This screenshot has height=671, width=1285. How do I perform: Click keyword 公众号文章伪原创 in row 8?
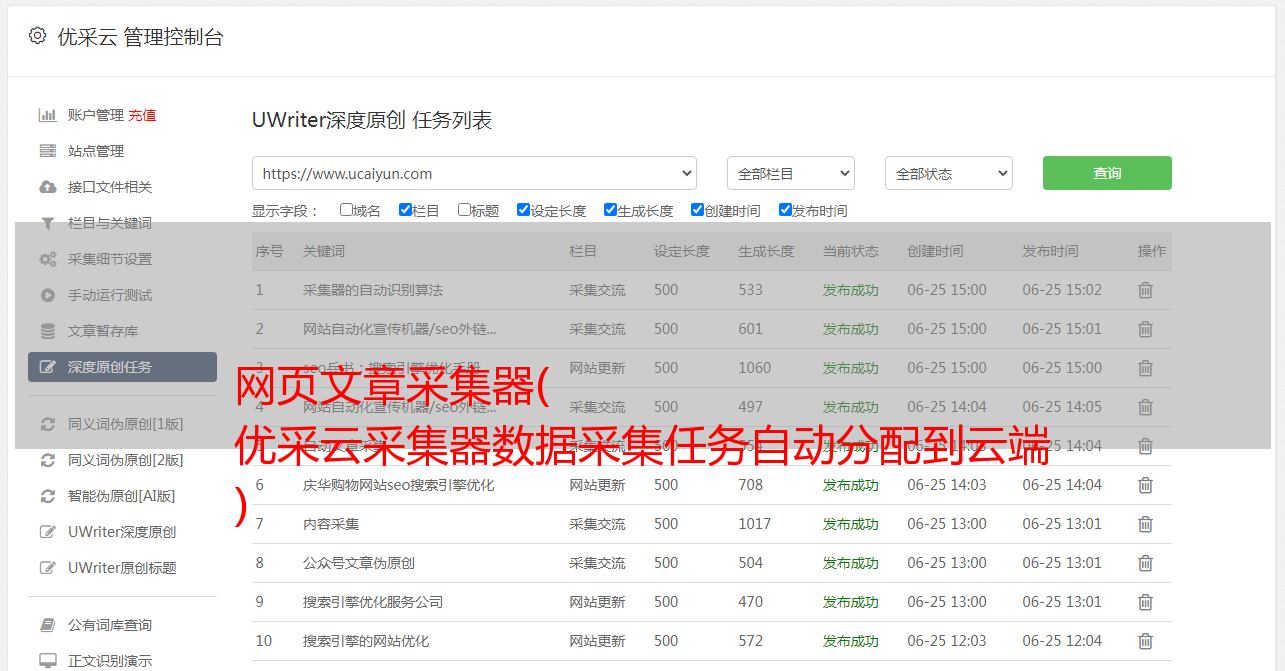(359, 563)
